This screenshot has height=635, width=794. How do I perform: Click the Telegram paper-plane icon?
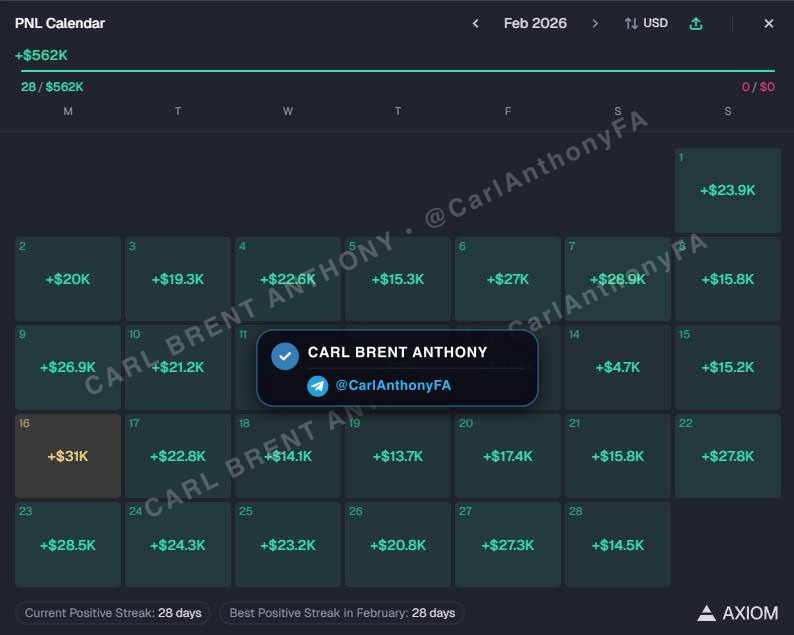pyautogui.click(x=317, y=386)
